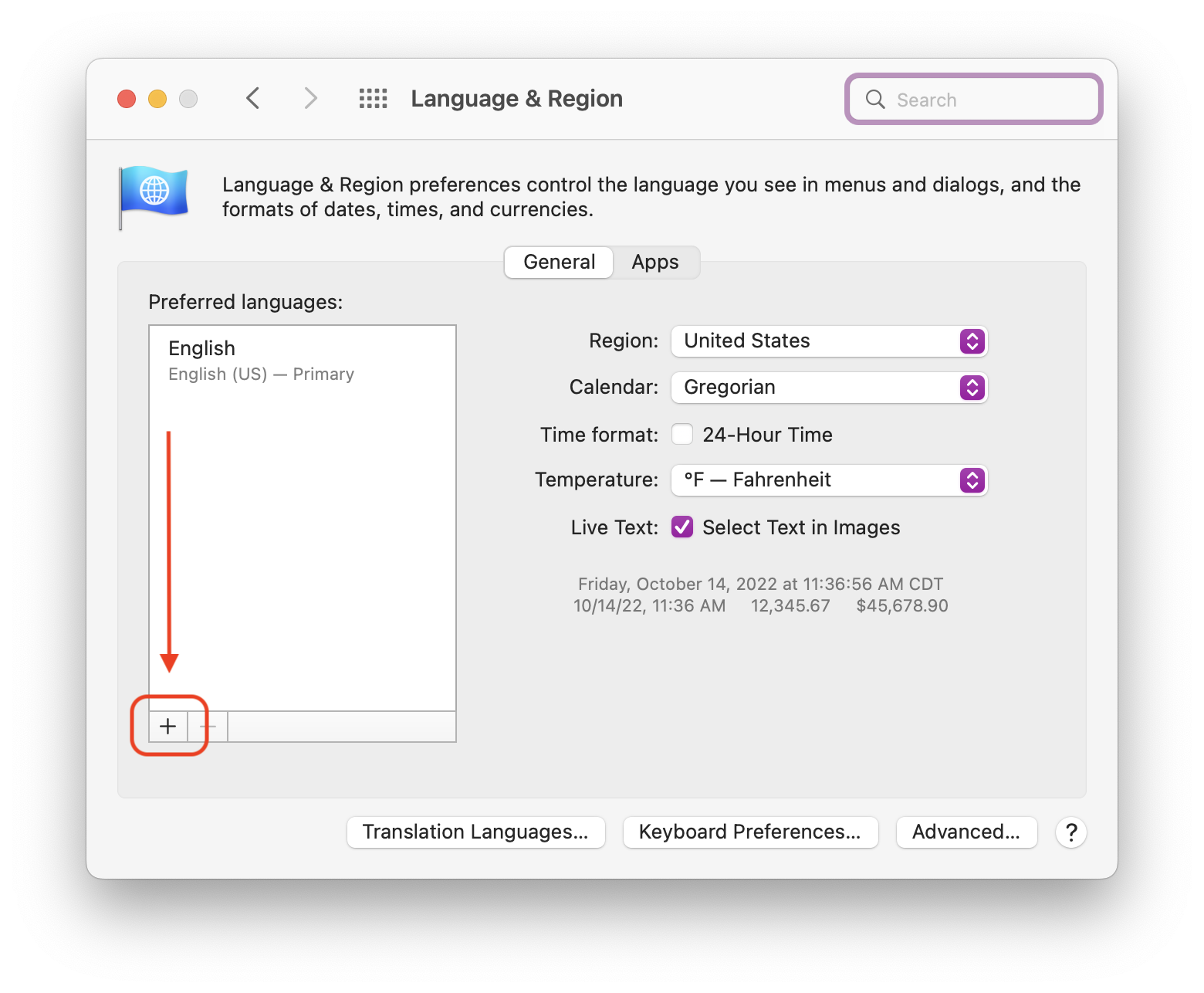Click the 'Live Text:' label
Image resolution: width=1204 pixels, height=993 pixels.
(614, 527)
